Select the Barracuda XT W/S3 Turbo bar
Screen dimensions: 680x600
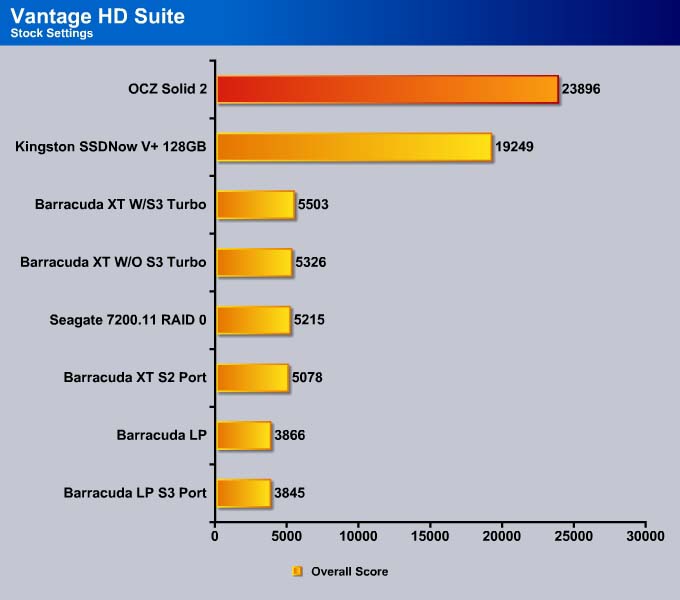256,205
